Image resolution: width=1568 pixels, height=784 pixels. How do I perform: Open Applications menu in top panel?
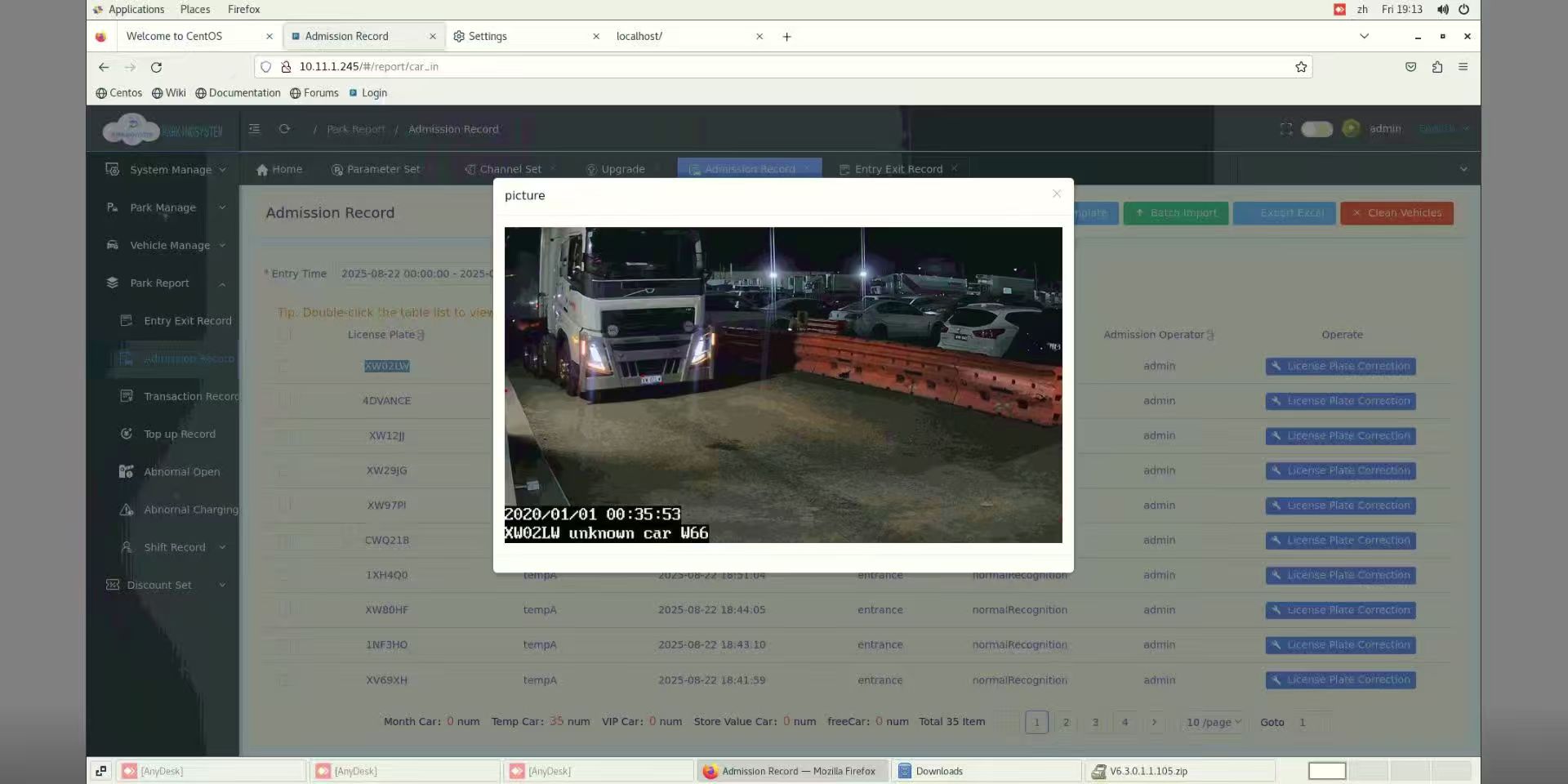128,9
